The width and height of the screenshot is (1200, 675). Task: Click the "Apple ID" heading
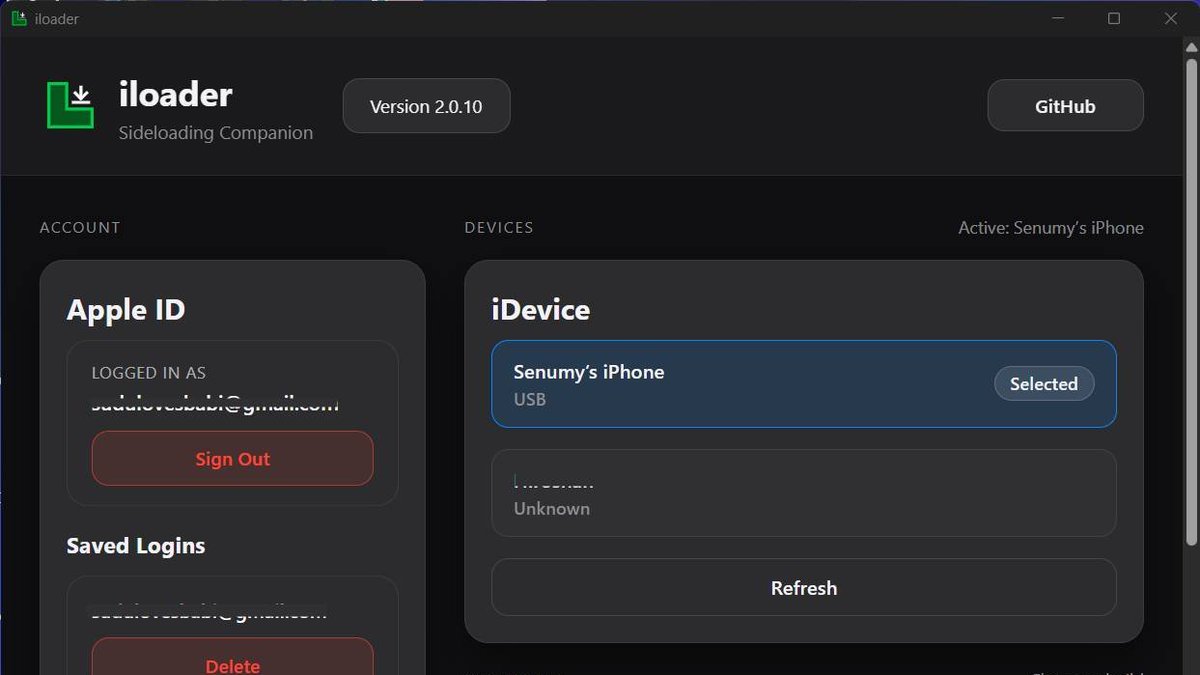126,310
